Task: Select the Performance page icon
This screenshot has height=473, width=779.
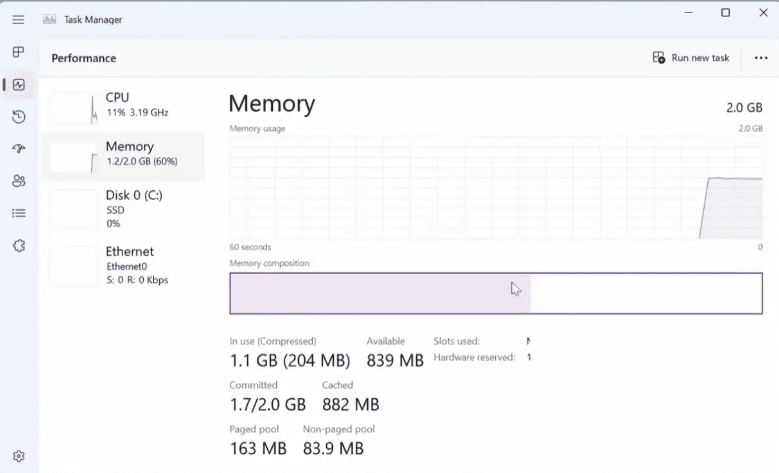Action: (19, 84)
